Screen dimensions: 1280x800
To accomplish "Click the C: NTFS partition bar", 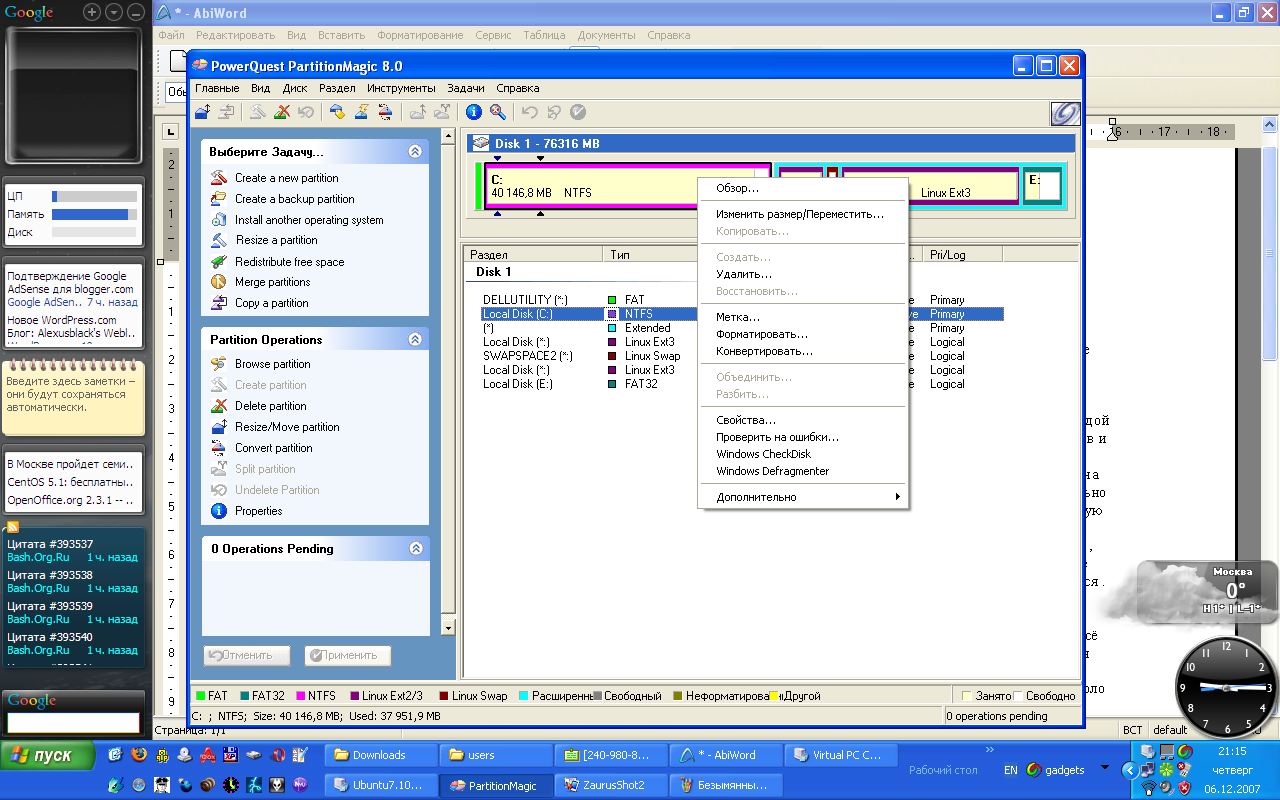I will 628,186.
